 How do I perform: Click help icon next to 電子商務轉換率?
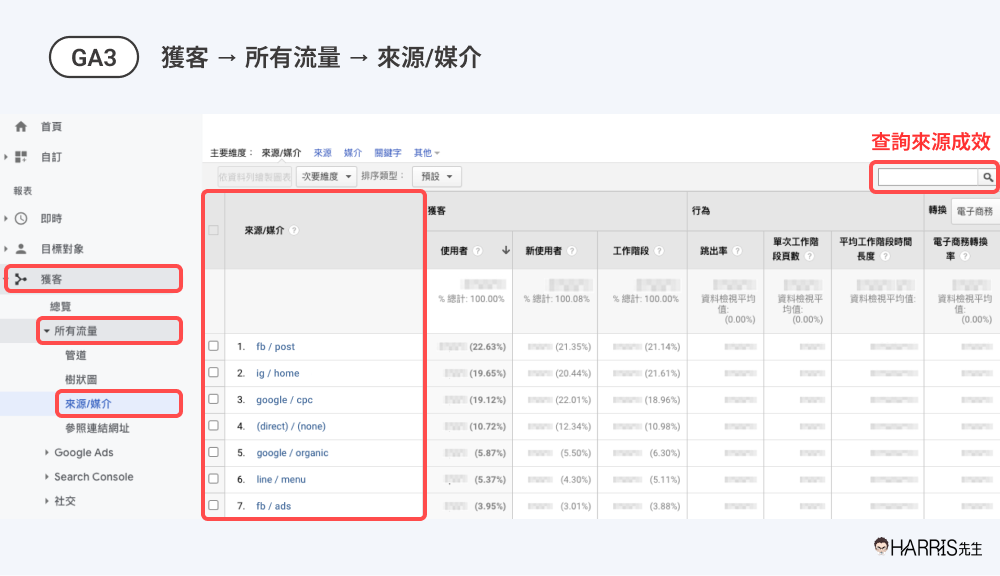965,256
